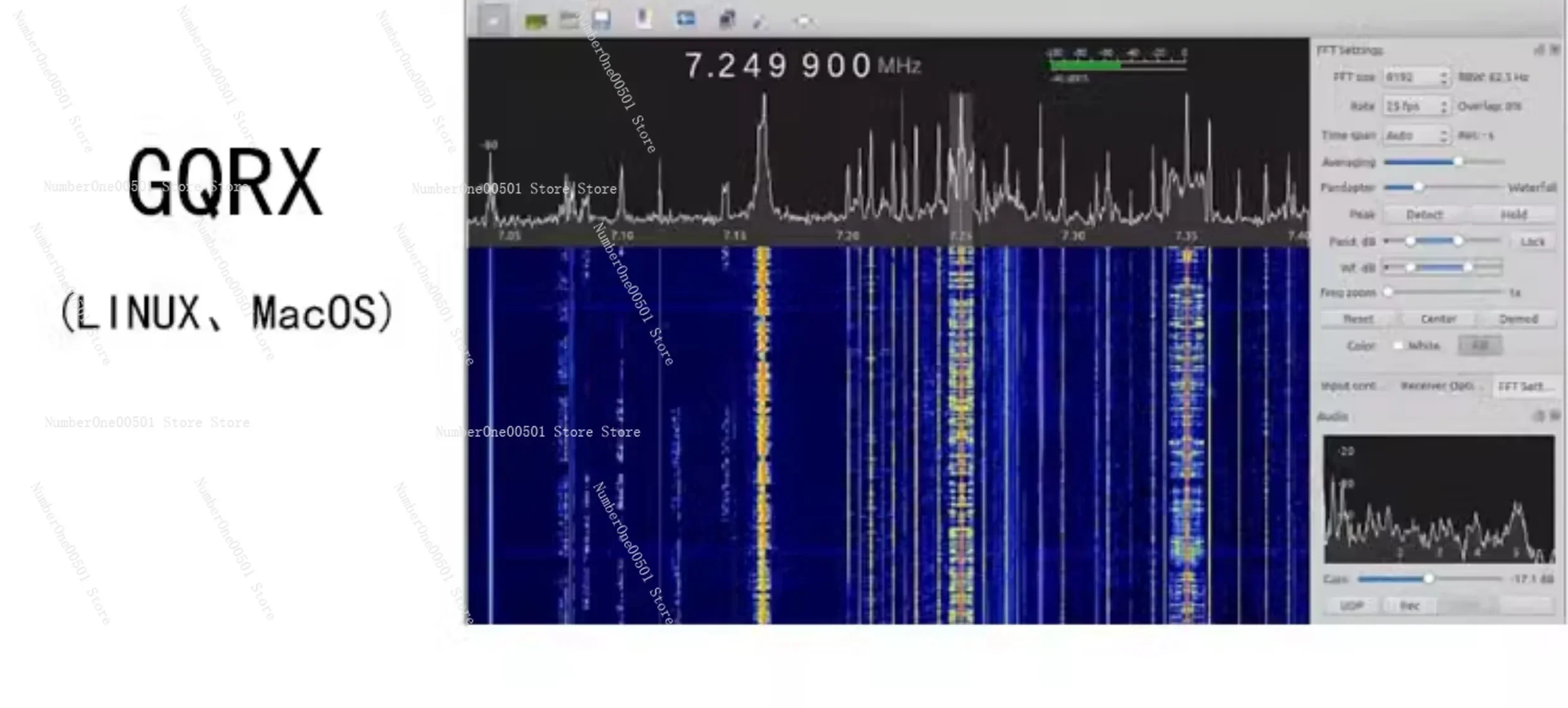Image resolution: width=1568 pixels, height=708 pixels.
Task: Undock the Audio panel
Action: (x=1540, y=415)
